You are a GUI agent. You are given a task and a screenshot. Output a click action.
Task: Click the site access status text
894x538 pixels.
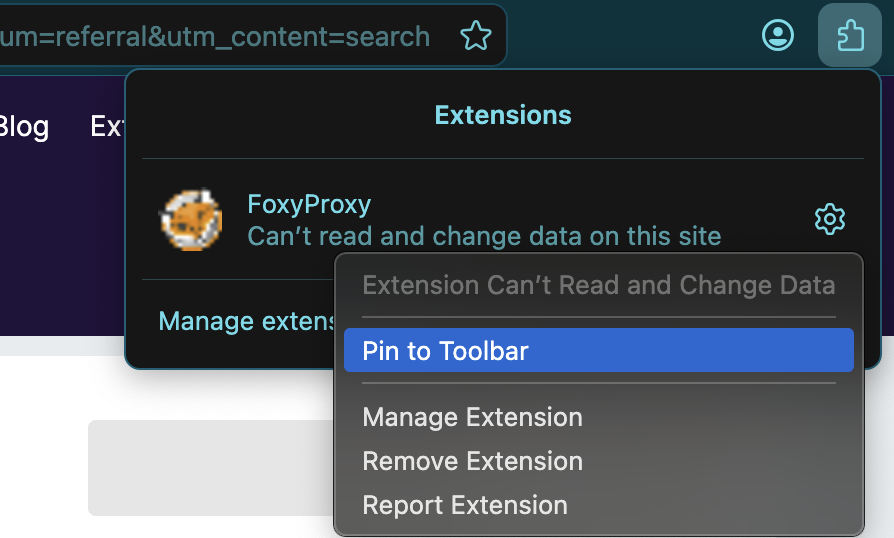click(x=484, y=237)
